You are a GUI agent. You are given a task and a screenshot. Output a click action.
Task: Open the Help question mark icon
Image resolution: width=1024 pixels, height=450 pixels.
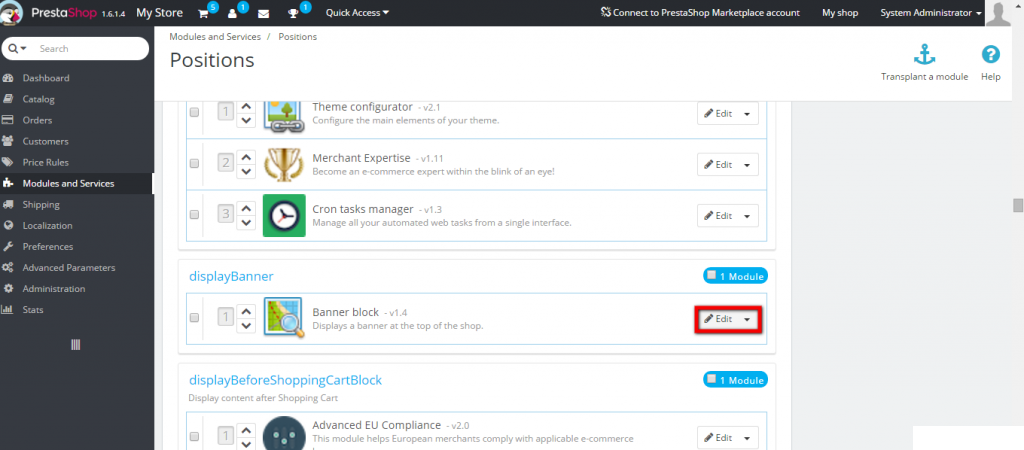point(991,54)
